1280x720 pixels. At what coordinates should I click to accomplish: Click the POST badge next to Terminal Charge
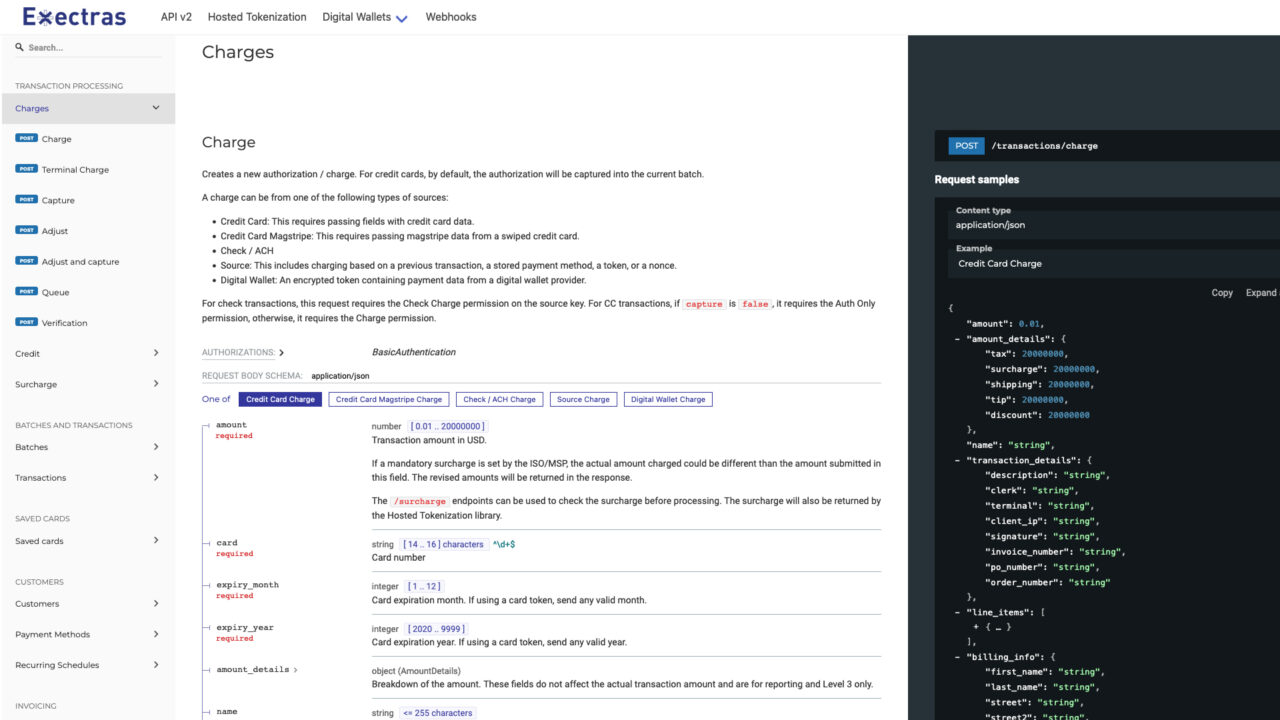[x=25, y=169]
